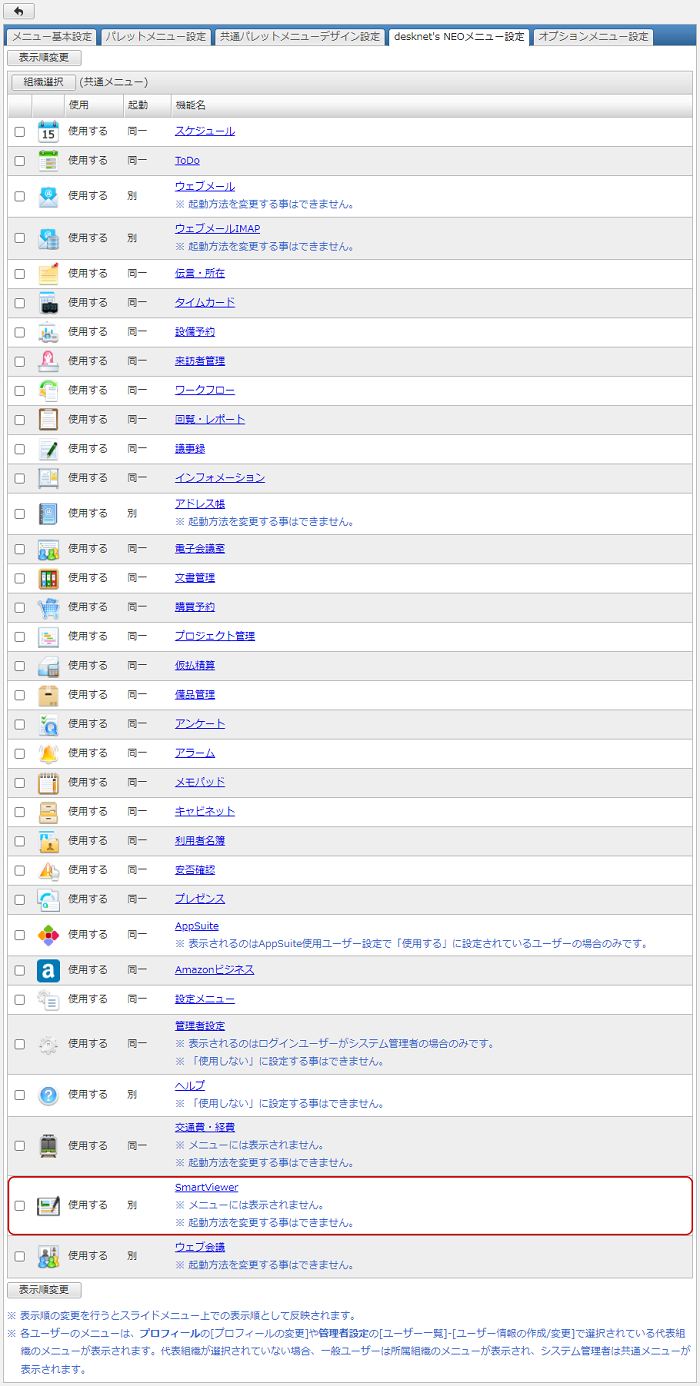
Task: Click the Schedule calendar icon
Action: click(48, 131)
